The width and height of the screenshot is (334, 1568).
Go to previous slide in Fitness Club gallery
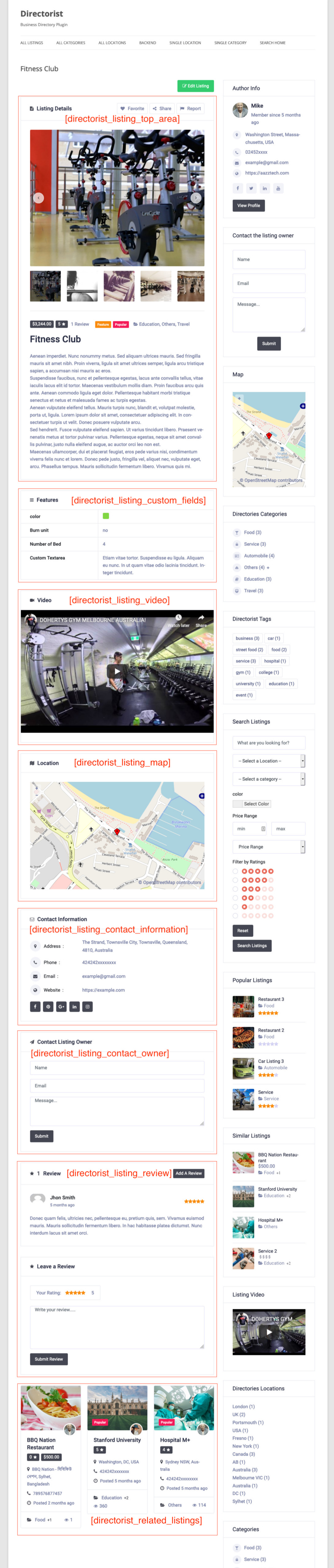[x=38, y=198]
